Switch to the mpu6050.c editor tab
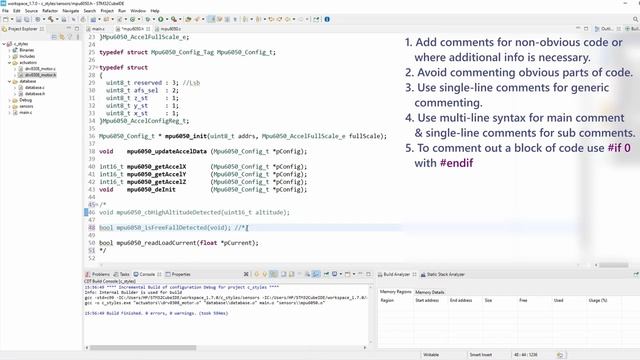The height and width of the screenshot is (360, 640). (x=171, y=29)
